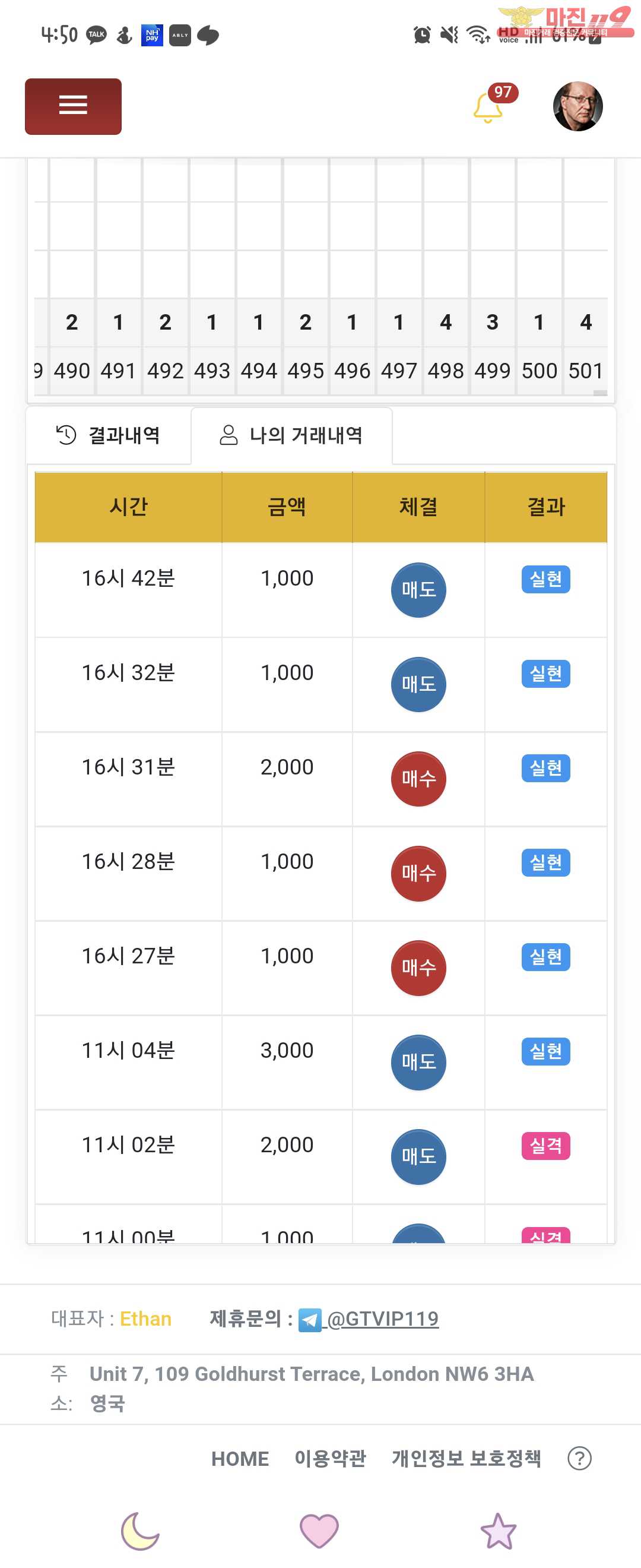Click the help question mark icon
641x1568 pixels.
click(x=580, y=1459)
